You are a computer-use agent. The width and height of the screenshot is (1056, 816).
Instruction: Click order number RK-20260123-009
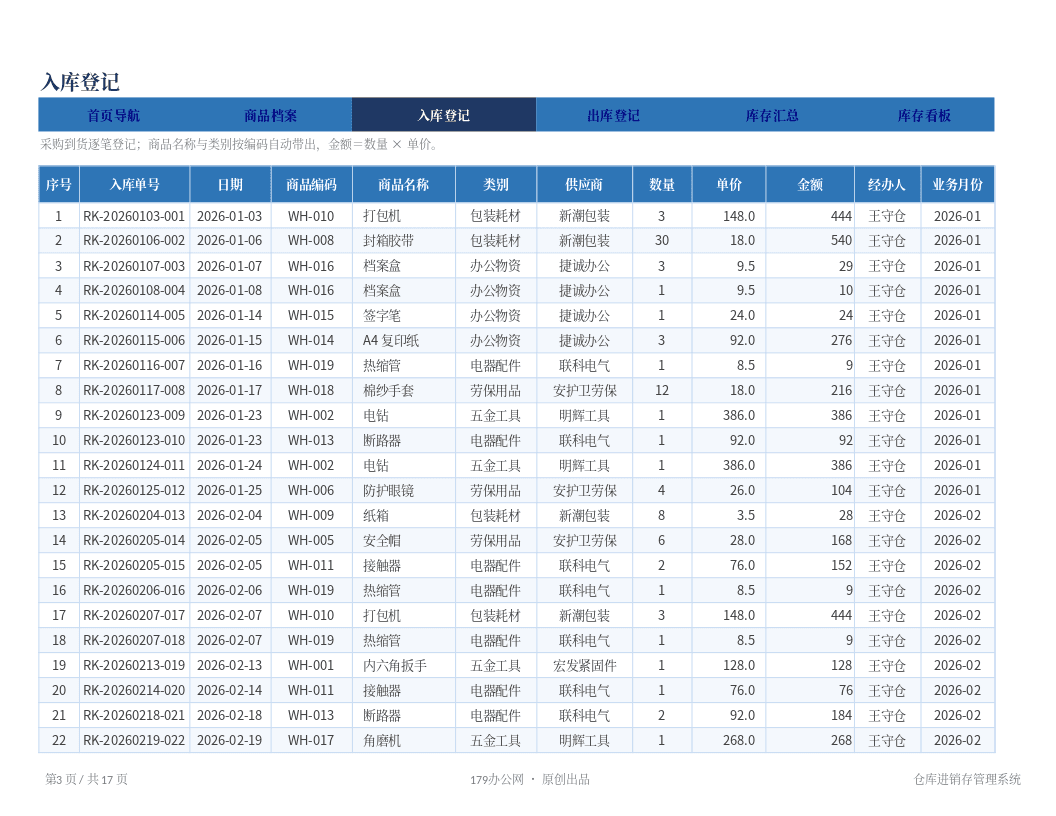(134, 415)
